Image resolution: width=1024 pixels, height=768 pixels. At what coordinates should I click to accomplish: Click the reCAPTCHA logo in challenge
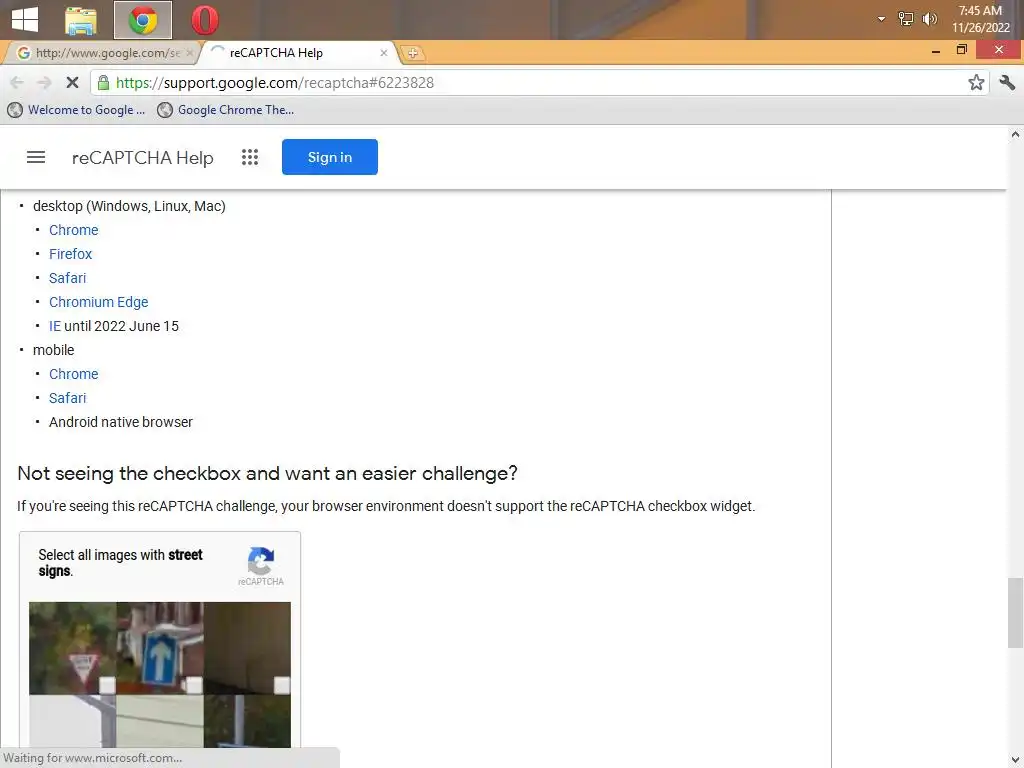261,566
